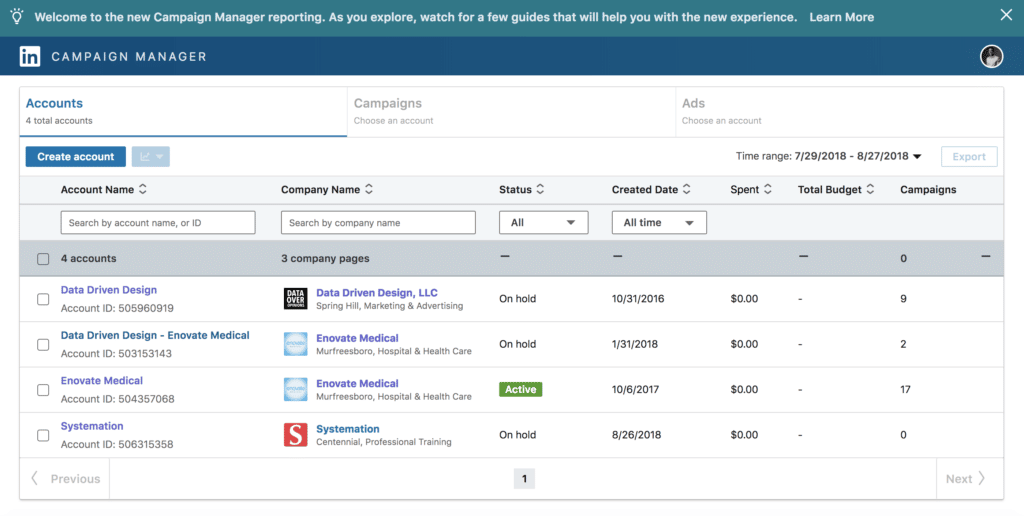Open the Status filter All dropdown
The width and height of the screenshot is (1024, 516).
click(x=543, y=223)
